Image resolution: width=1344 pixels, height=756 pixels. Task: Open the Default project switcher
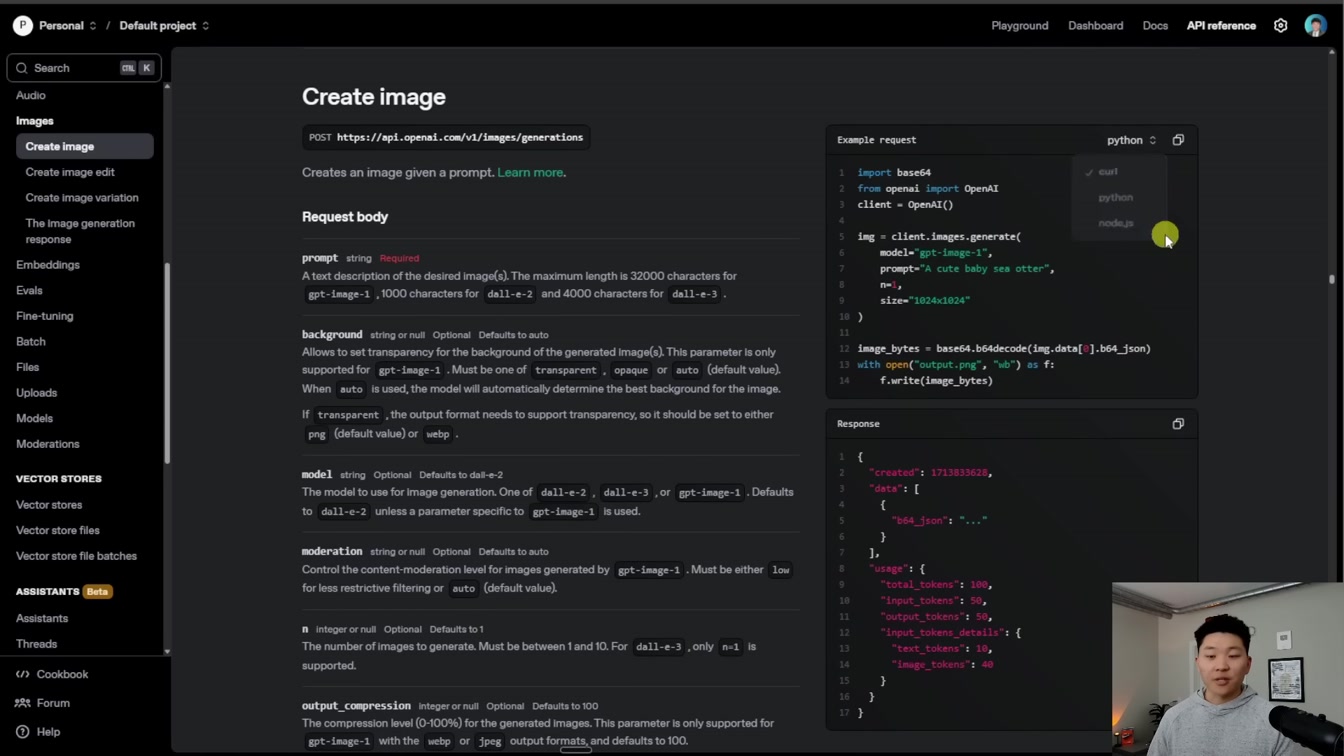click(x=164, y=26)
